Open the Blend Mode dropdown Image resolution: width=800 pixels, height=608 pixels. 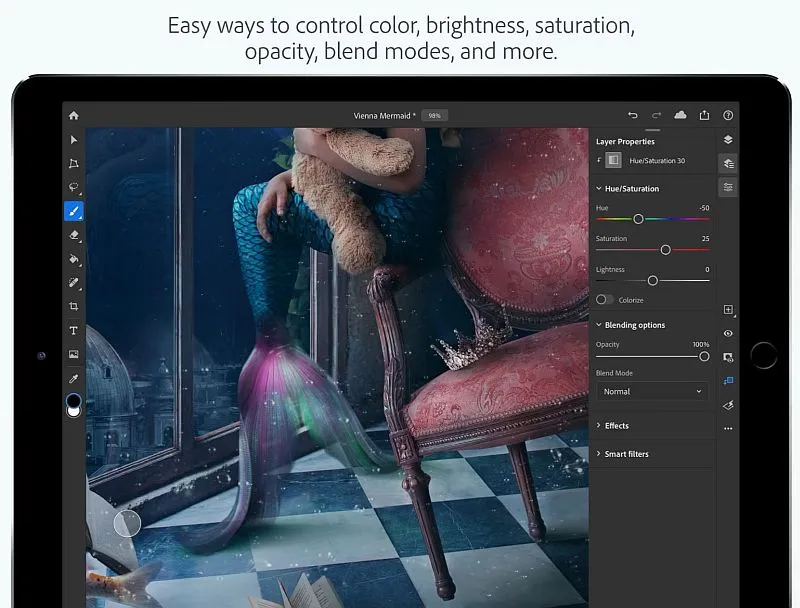pos(652,391)
